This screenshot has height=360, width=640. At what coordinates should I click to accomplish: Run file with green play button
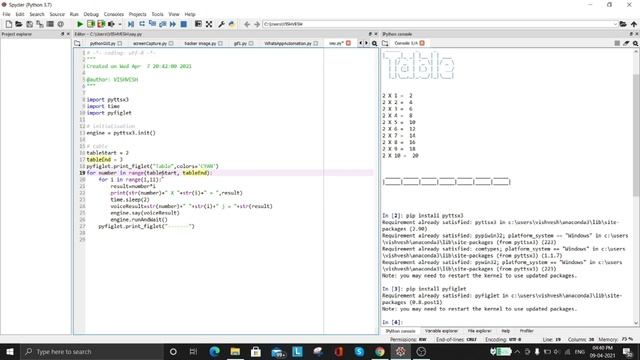[x=80, y=24]
